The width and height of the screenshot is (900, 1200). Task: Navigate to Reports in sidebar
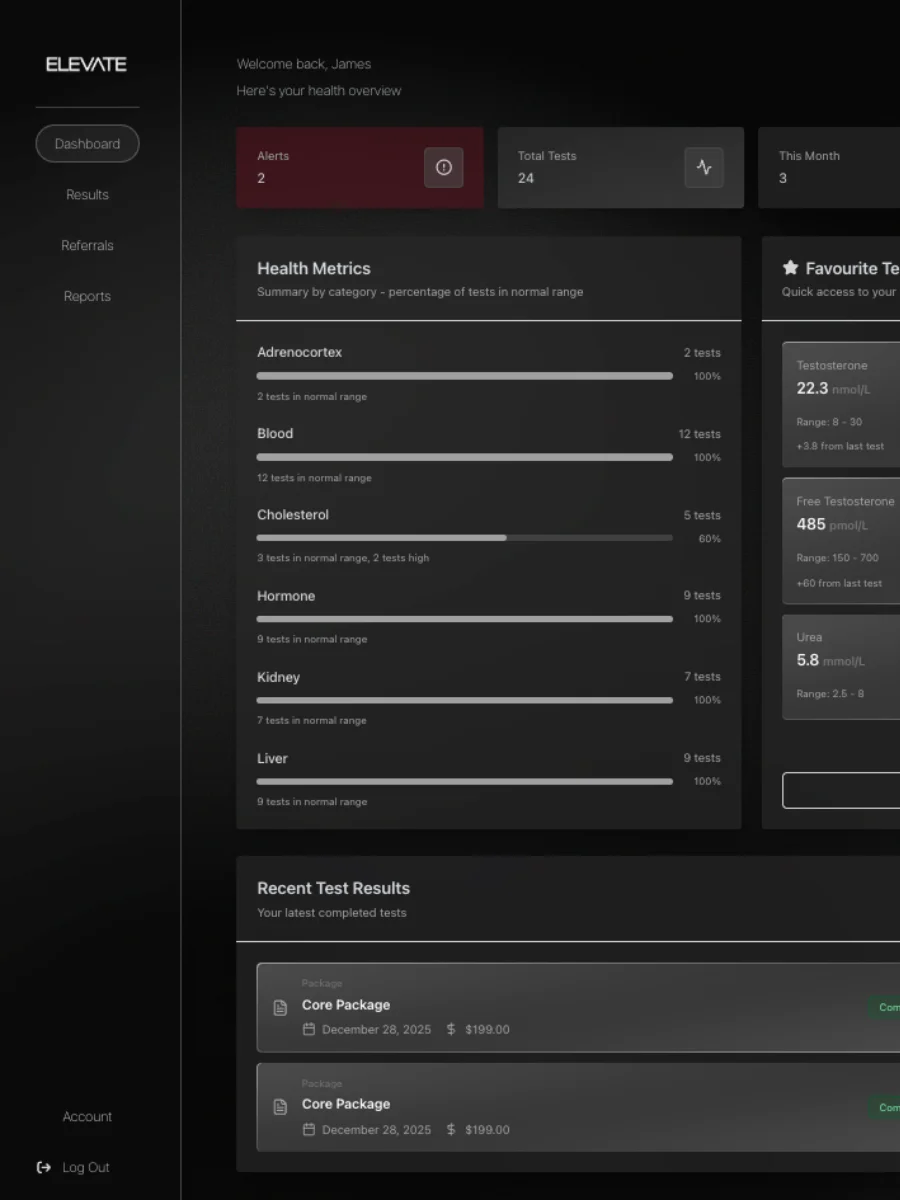pyautogui.click(x=87, y=297)
